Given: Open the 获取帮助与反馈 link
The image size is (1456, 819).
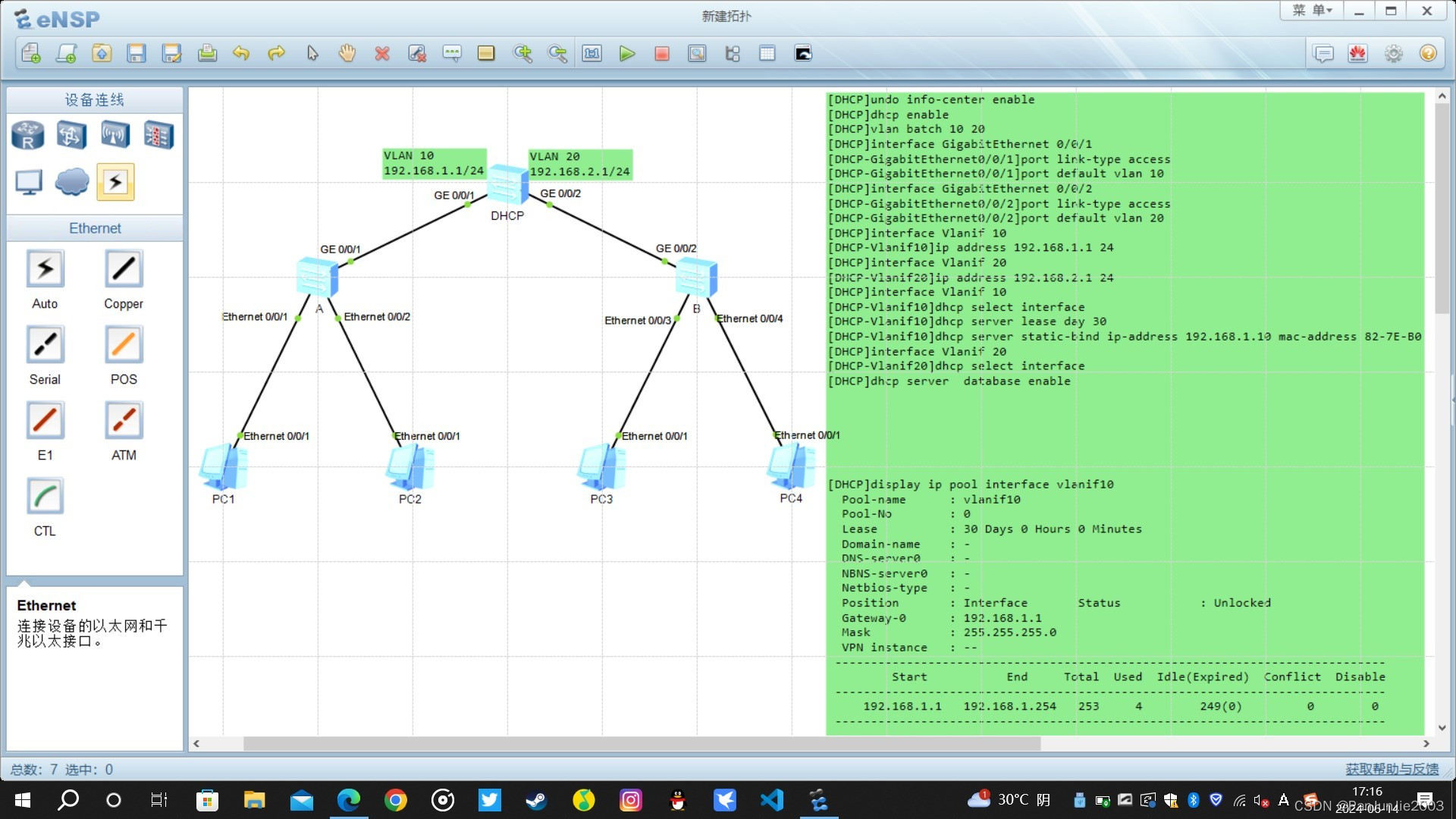Looking at the screenshot, I should point(1392,769).
